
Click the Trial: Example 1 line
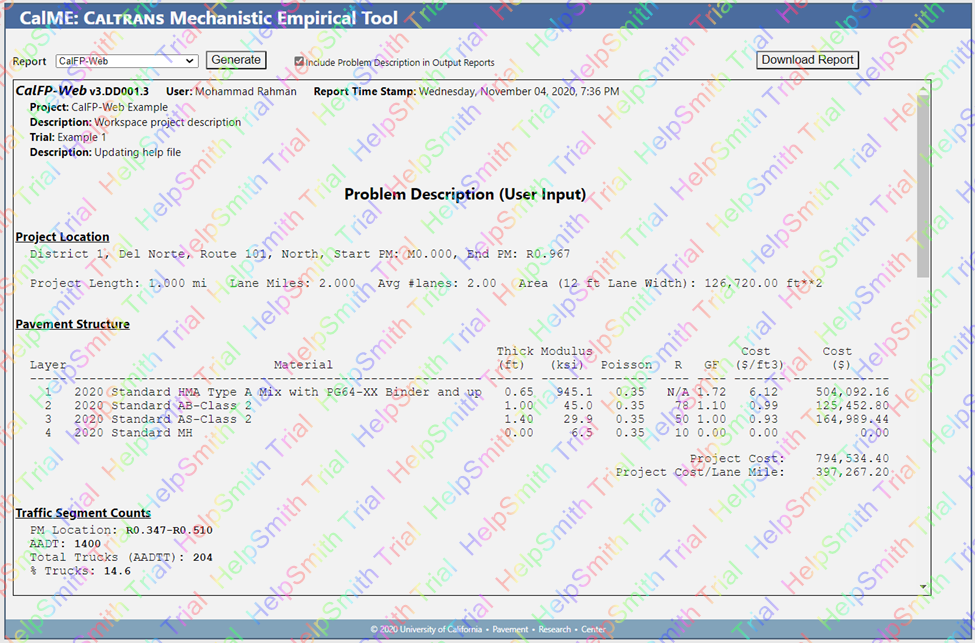(x=68, y=137)
